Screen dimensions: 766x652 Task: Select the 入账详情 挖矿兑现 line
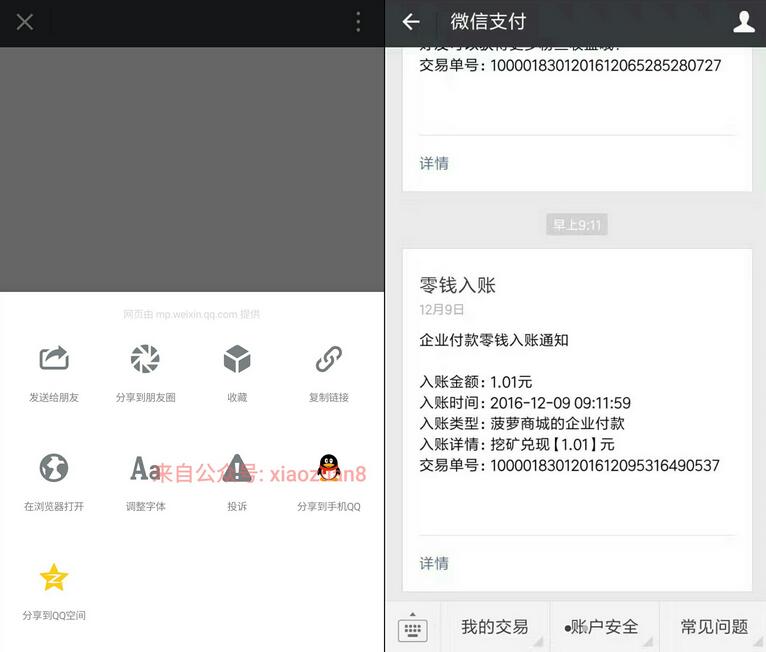[x=516, y=444]
